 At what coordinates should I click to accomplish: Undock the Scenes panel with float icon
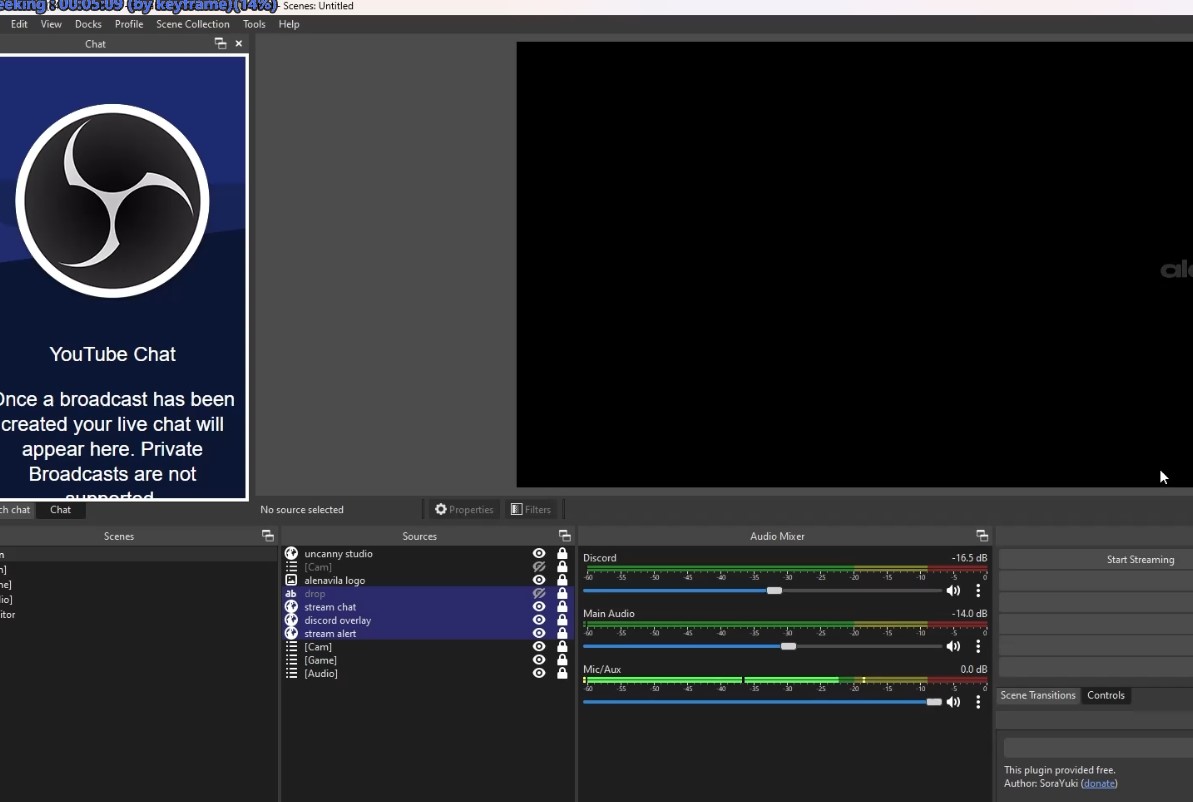[x=267, y=536]
